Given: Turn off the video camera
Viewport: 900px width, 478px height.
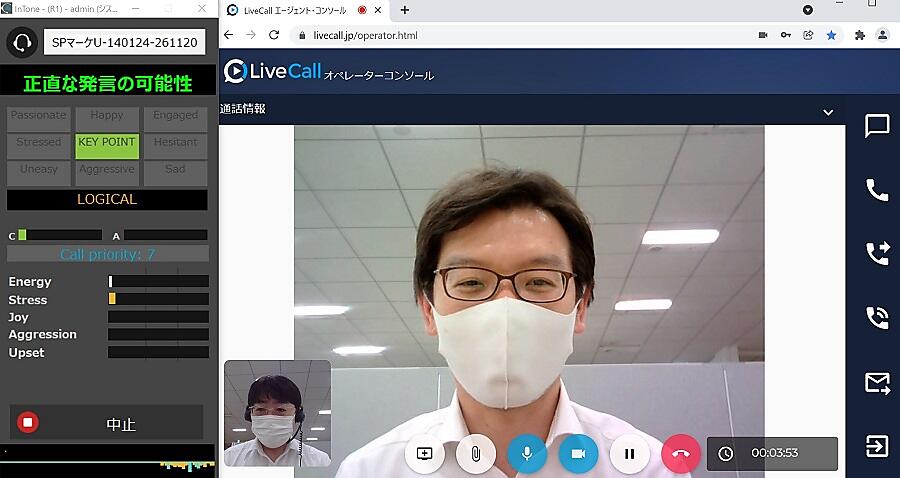Looking at the screenshot, I should 578,453.
